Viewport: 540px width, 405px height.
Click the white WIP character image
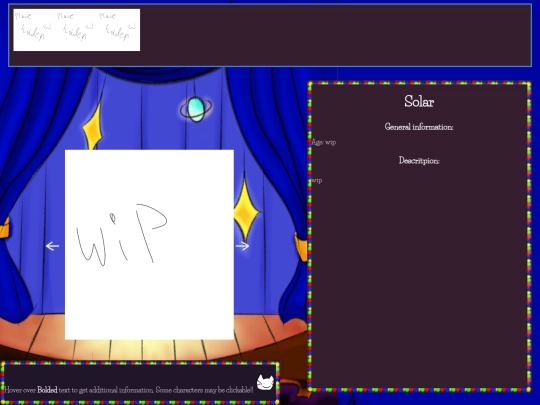(x=149, y=245)
